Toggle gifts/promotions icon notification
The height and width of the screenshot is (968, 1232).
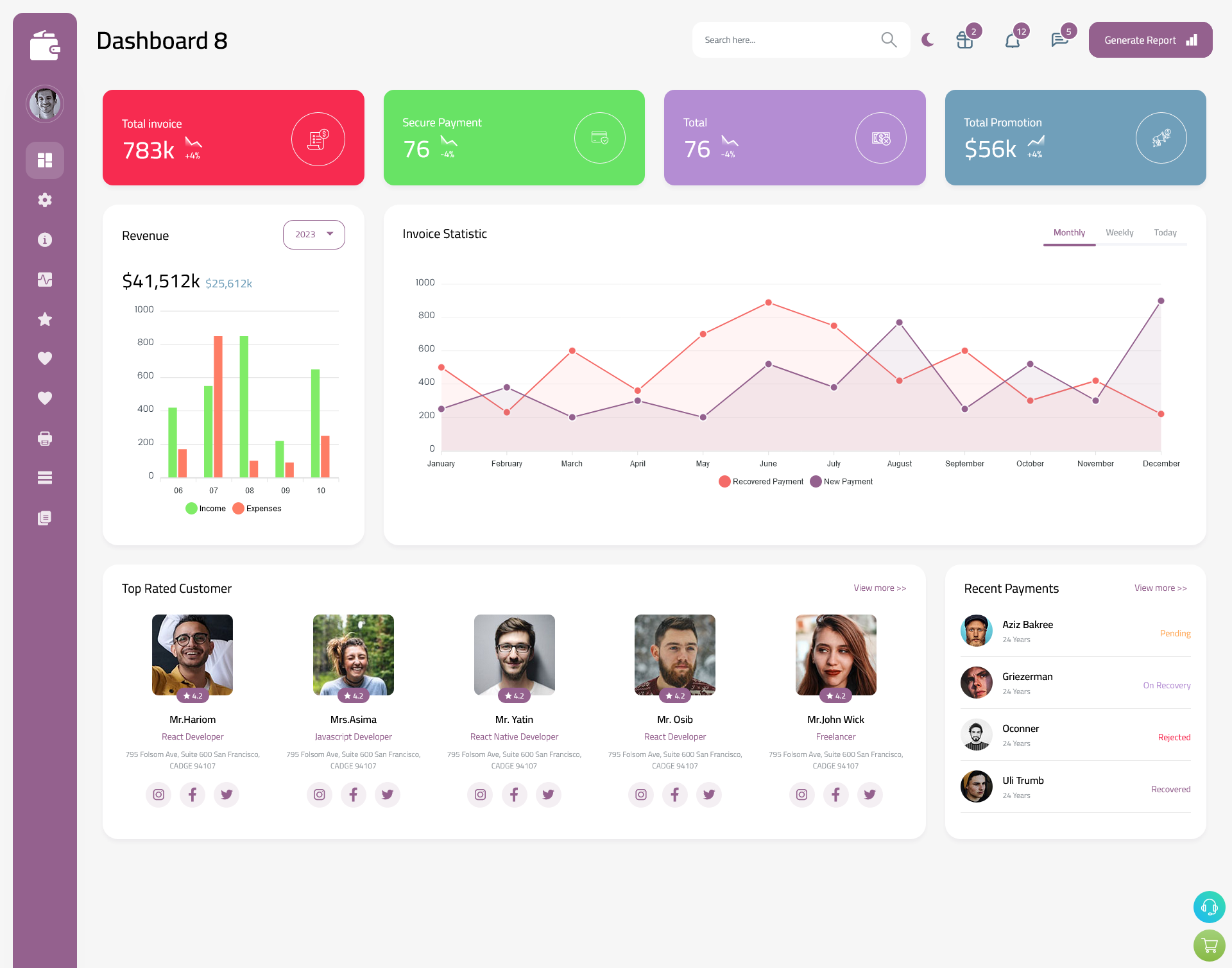coord(964,40)
